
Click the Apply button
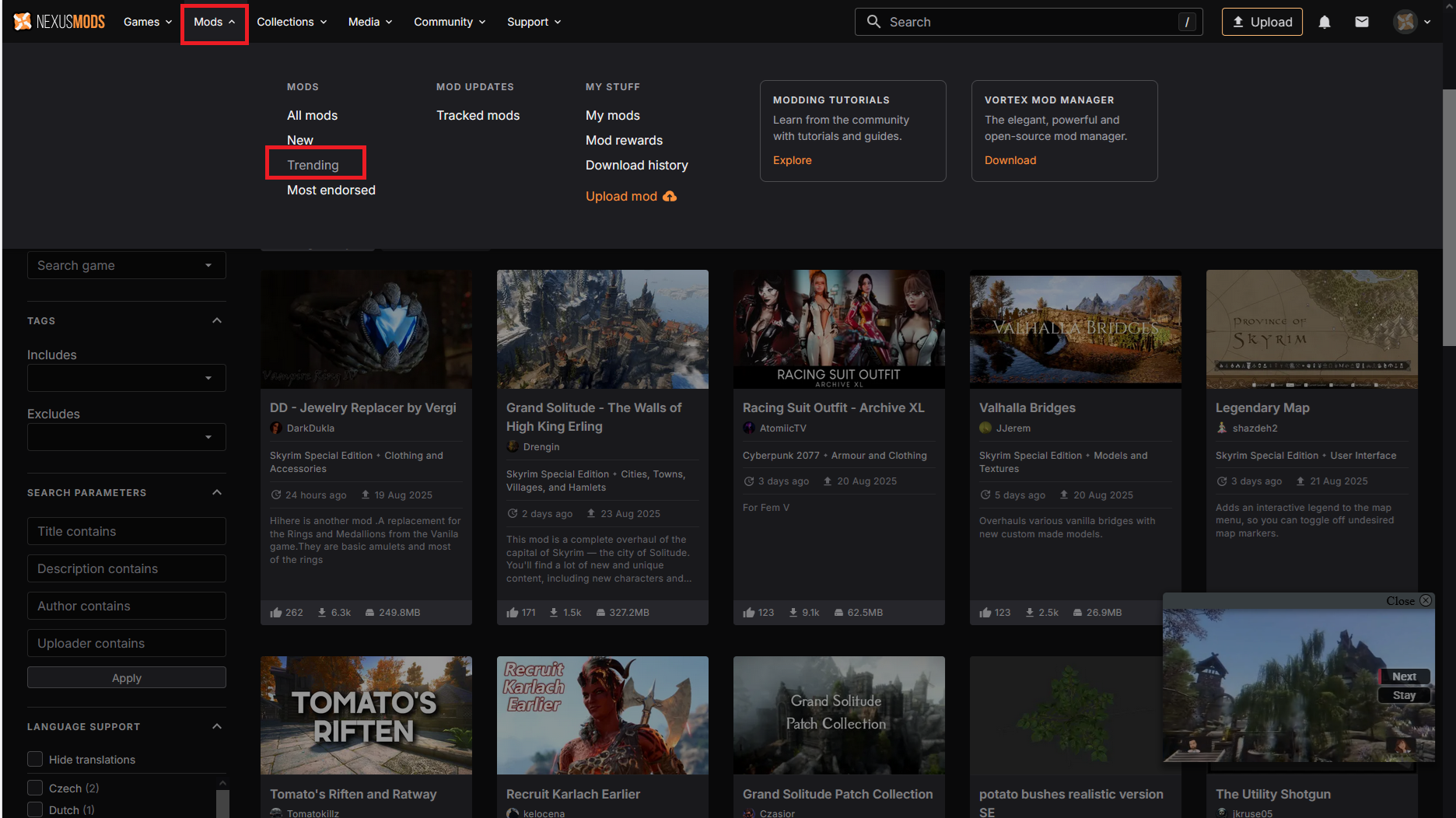click(x=126, y=677)
